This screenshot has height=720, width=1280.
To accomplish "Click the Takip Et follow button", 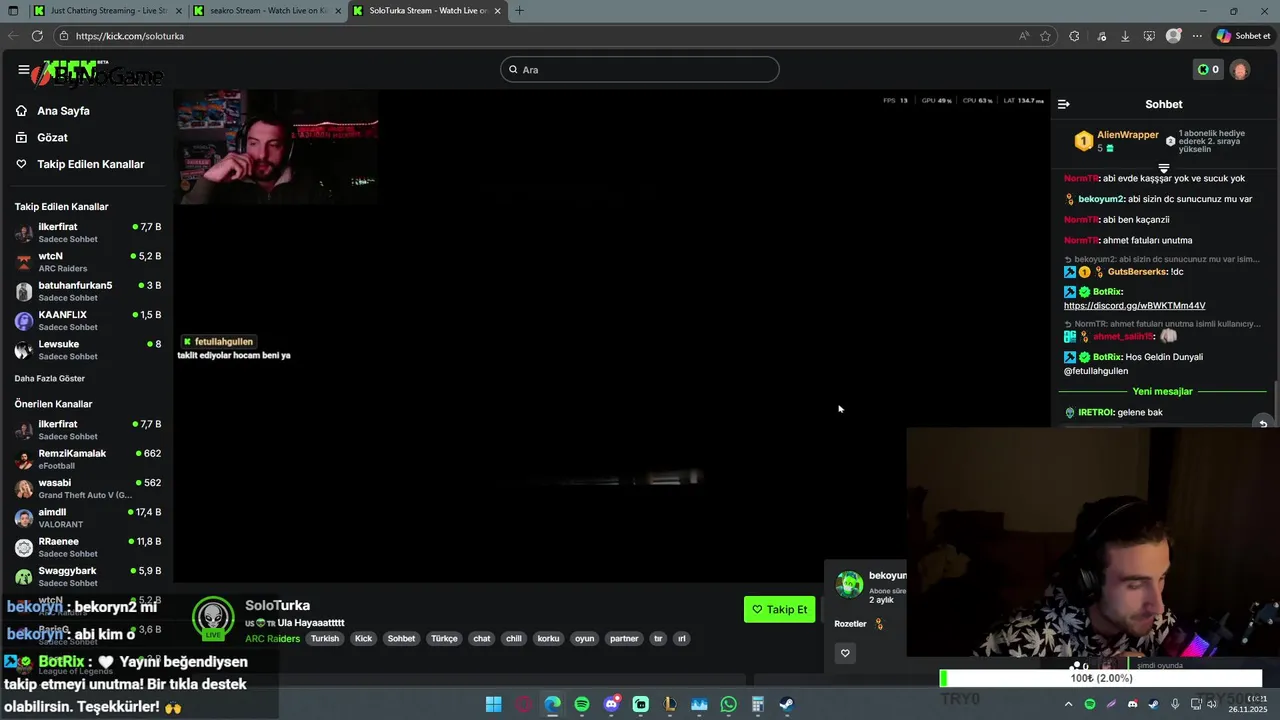I will (x=779, y=610).
